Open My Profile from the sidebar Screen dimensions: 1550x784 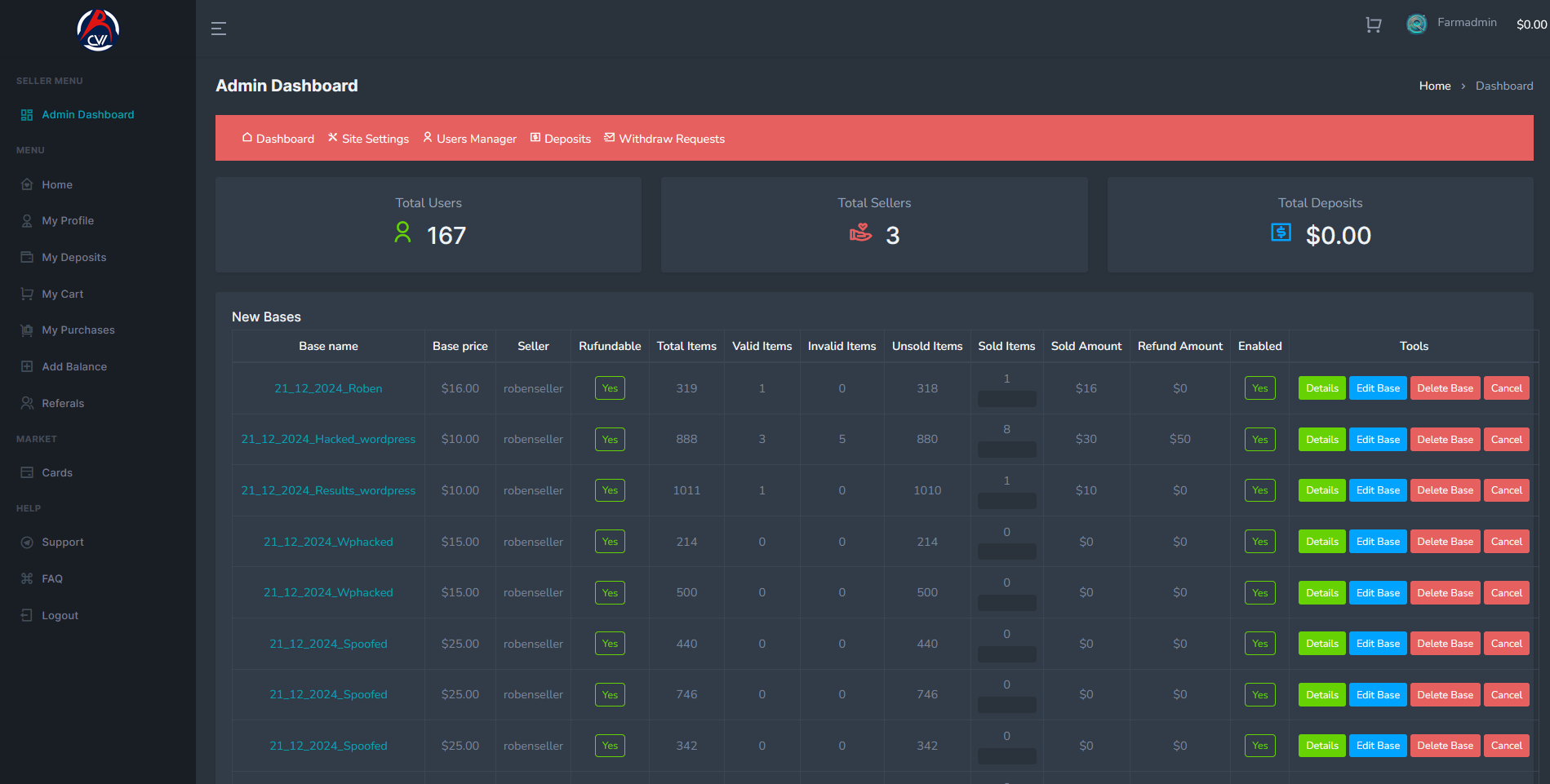[x=68, y=221]
